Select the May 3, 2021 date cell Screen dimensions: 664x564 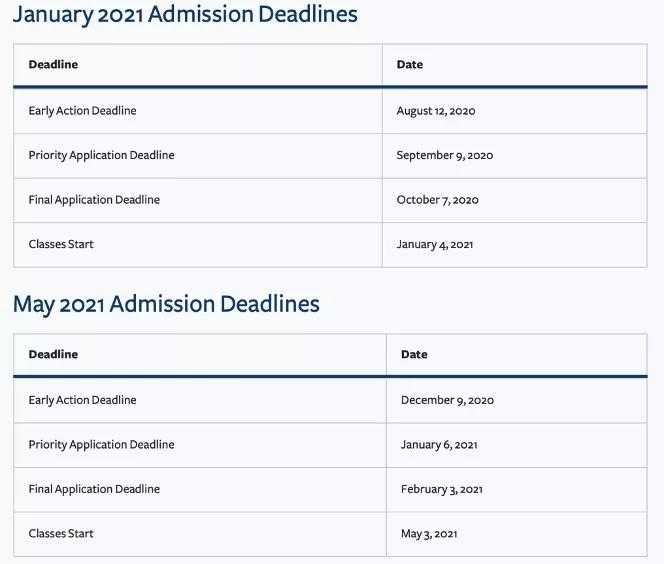pyautogui.click(x=429, y=533)
